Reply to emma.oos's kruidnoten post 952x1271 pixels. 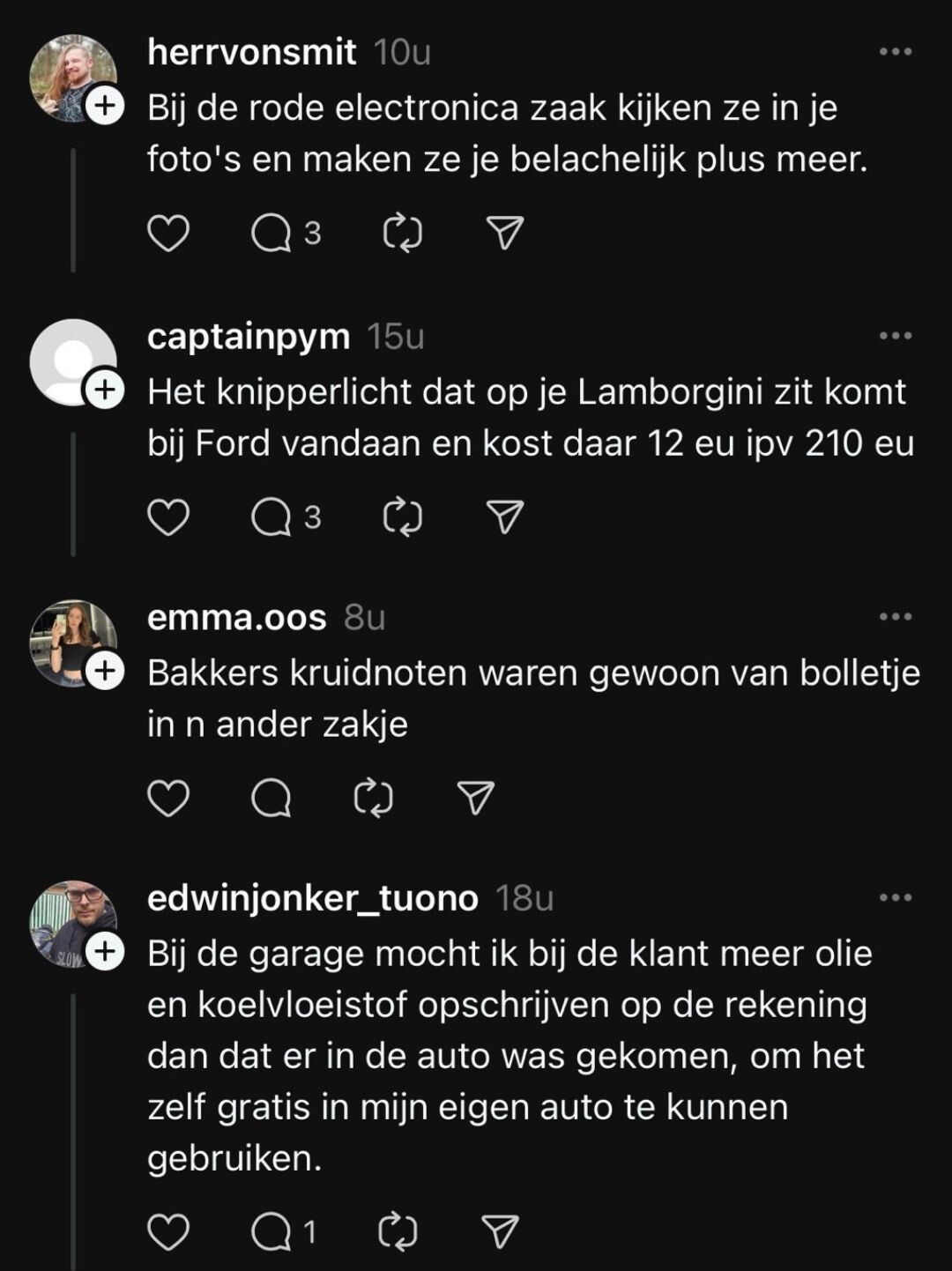click(x=271, y=799)
